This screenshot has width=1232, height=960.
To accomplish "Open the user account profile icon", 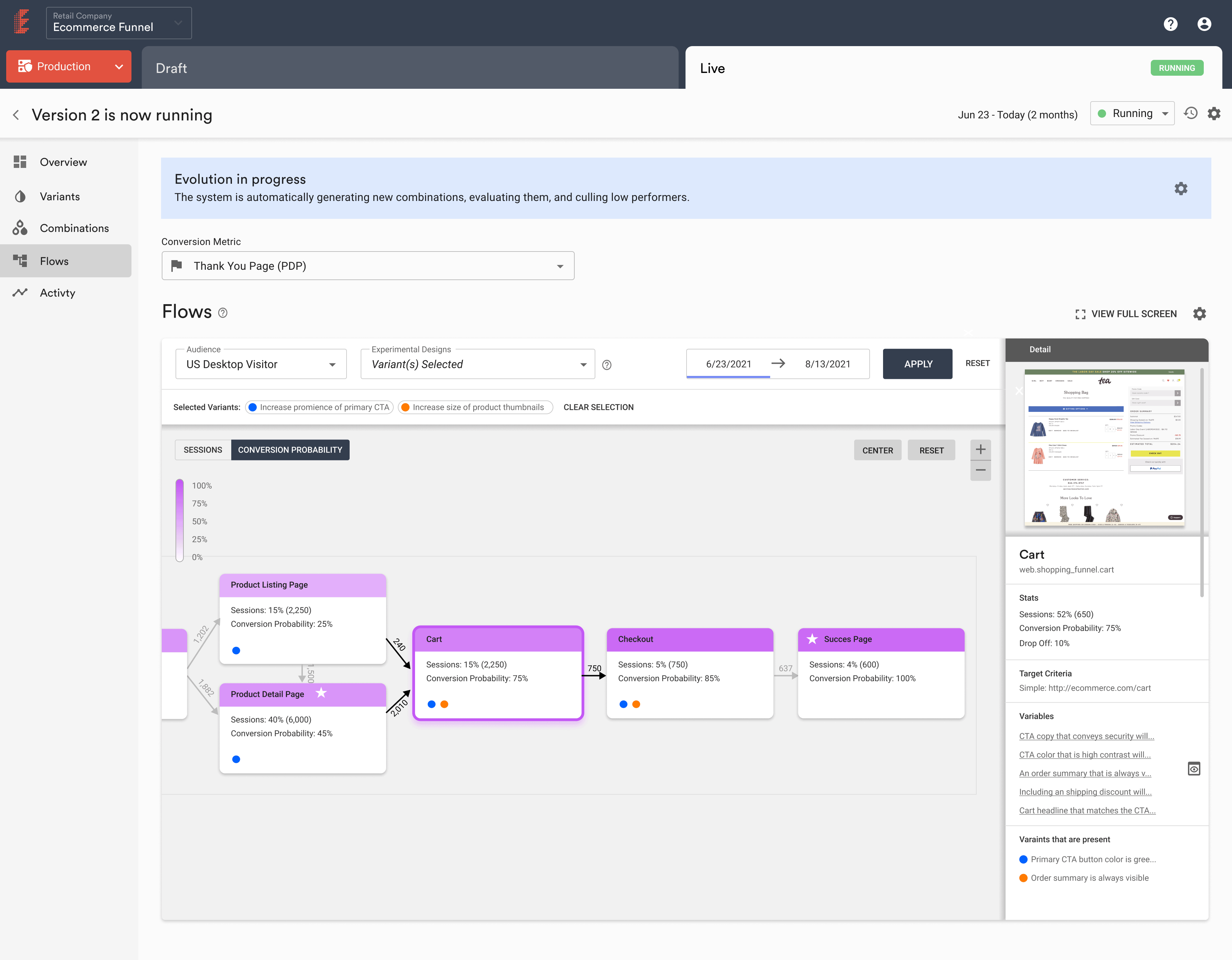I will point(1204,24).
